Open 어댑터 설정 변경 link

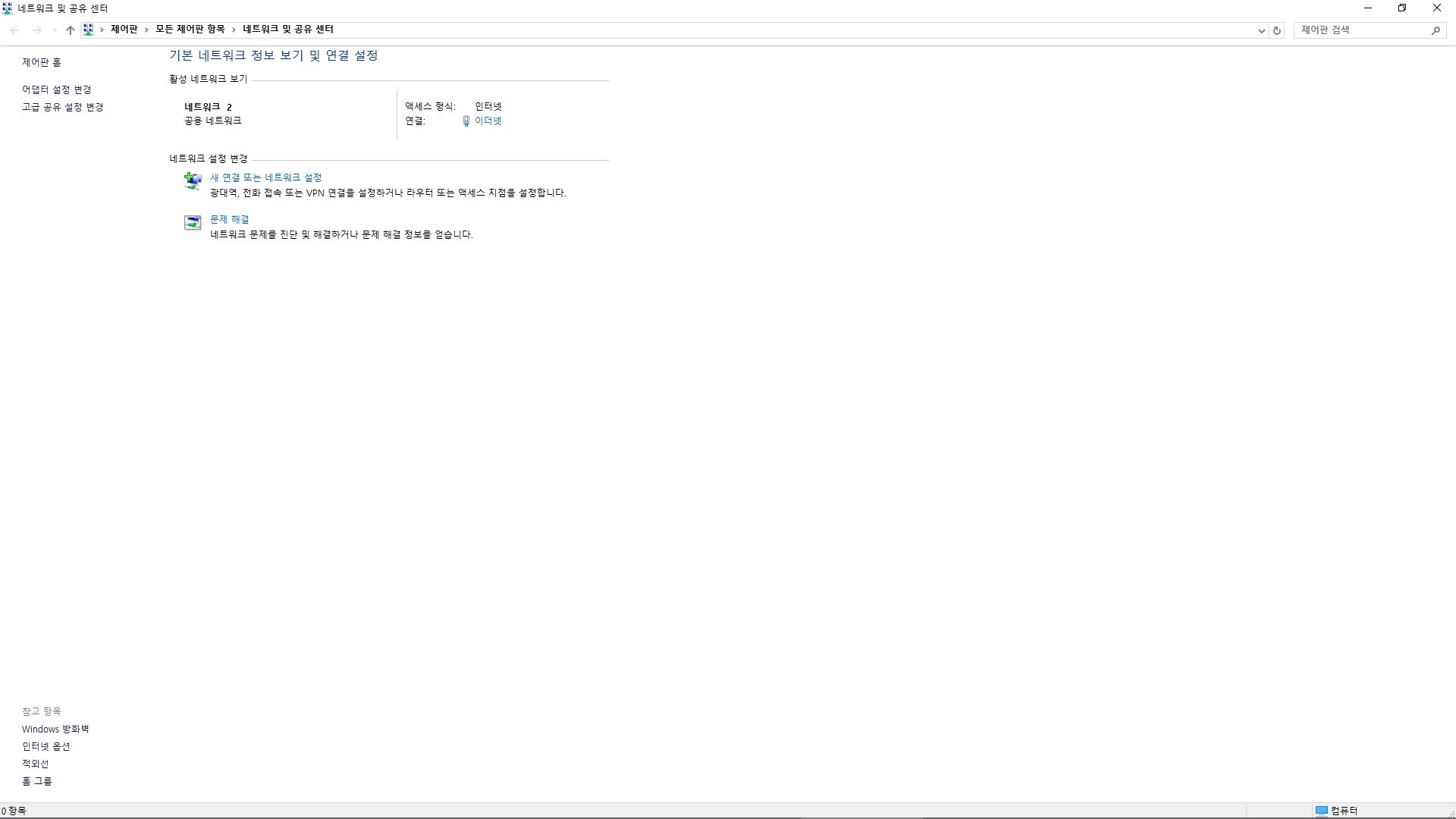coord(57,89)
